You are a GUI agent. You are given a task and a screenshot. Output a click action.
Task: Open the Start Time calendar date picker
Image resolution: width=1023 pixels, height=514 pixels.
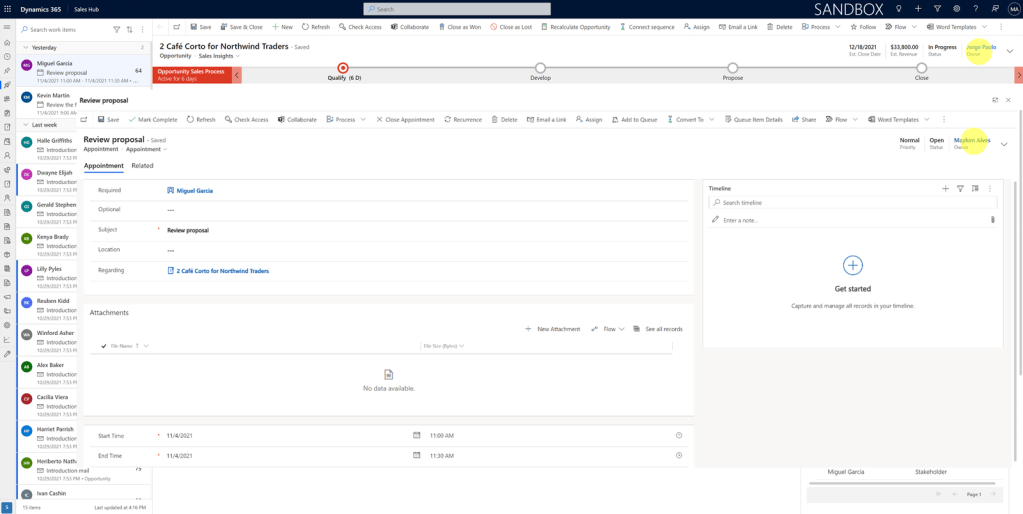point(417,436)
